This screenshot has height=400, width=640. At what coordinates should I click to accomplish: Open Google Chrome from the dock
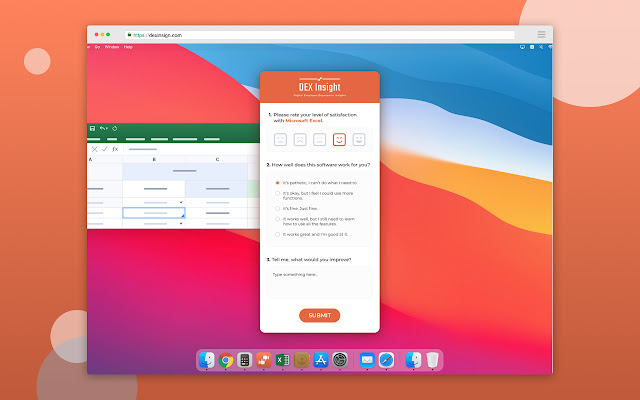click(225, 360)
